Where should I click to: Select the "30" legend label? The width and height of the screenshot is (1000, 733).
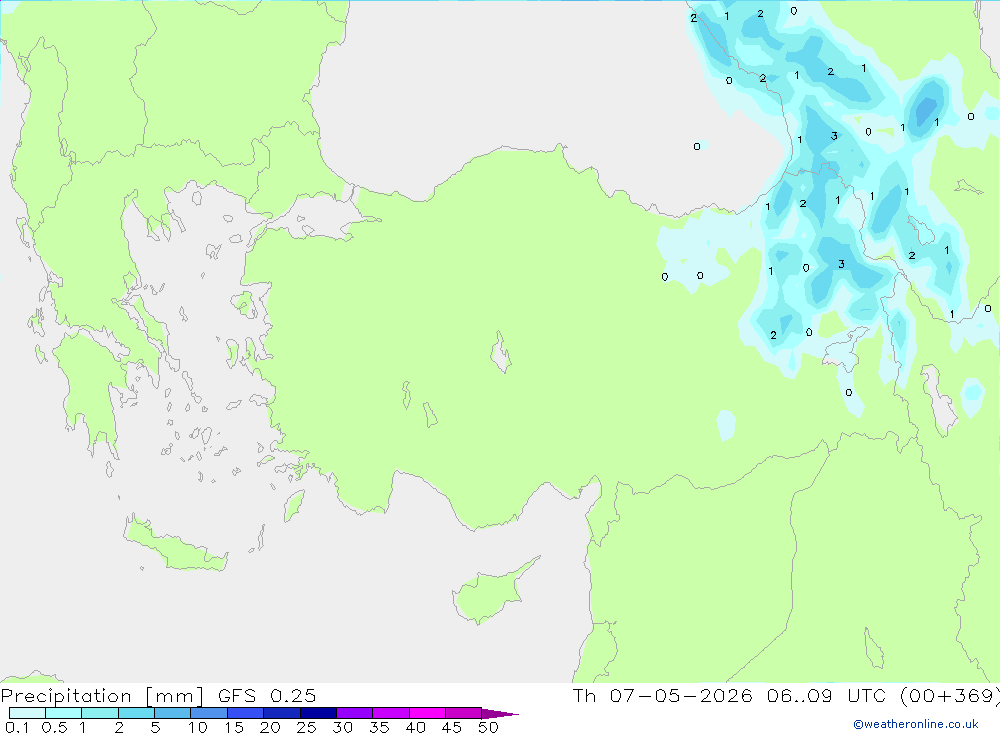click(x=343, y=727)
